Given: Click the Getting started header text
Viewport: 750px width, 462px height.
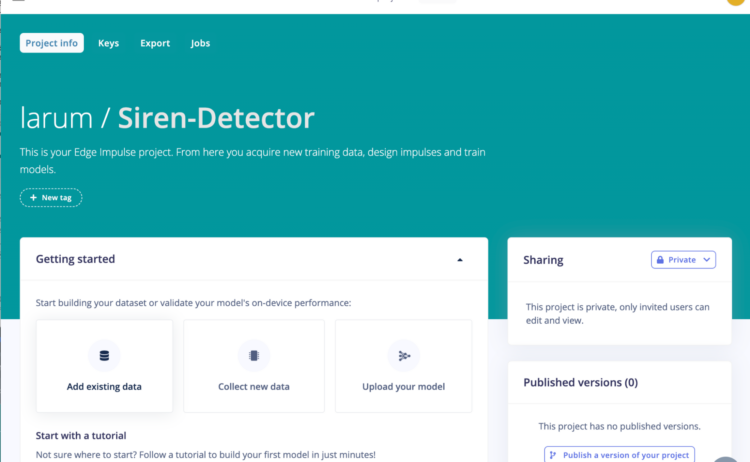Looking at the screenshot, I should coord(75,260).
